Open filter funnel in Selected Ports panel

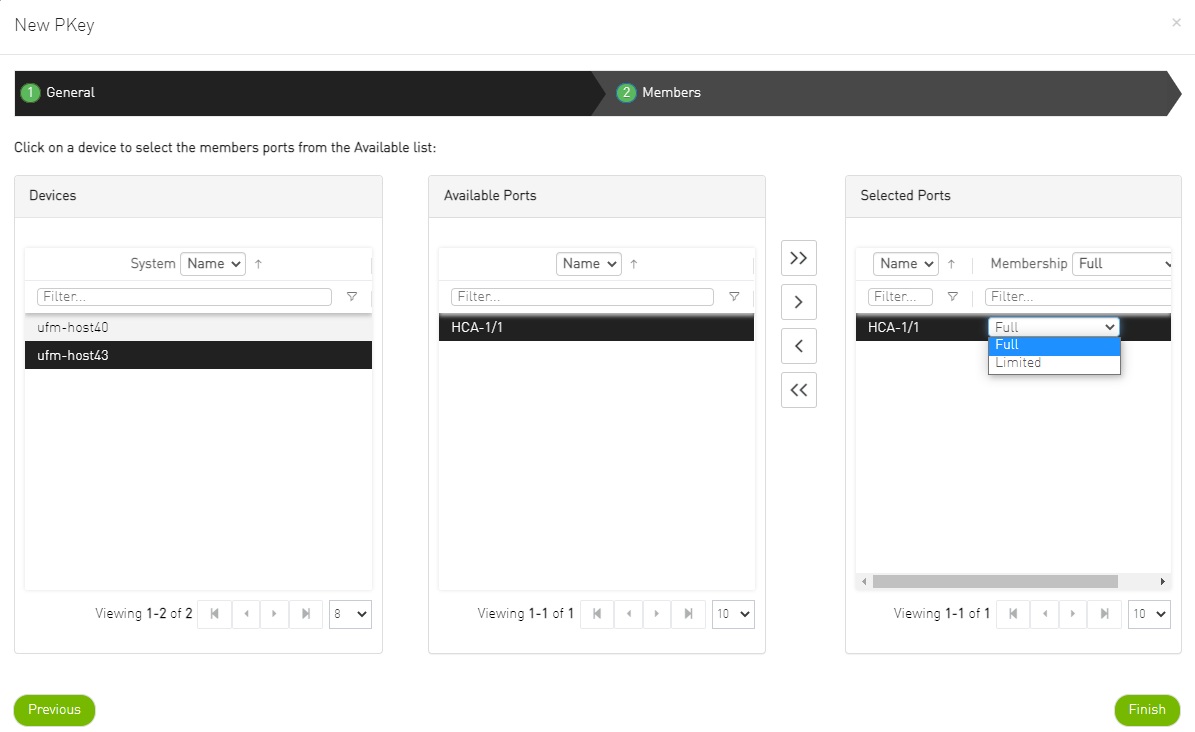coord(952,296)
